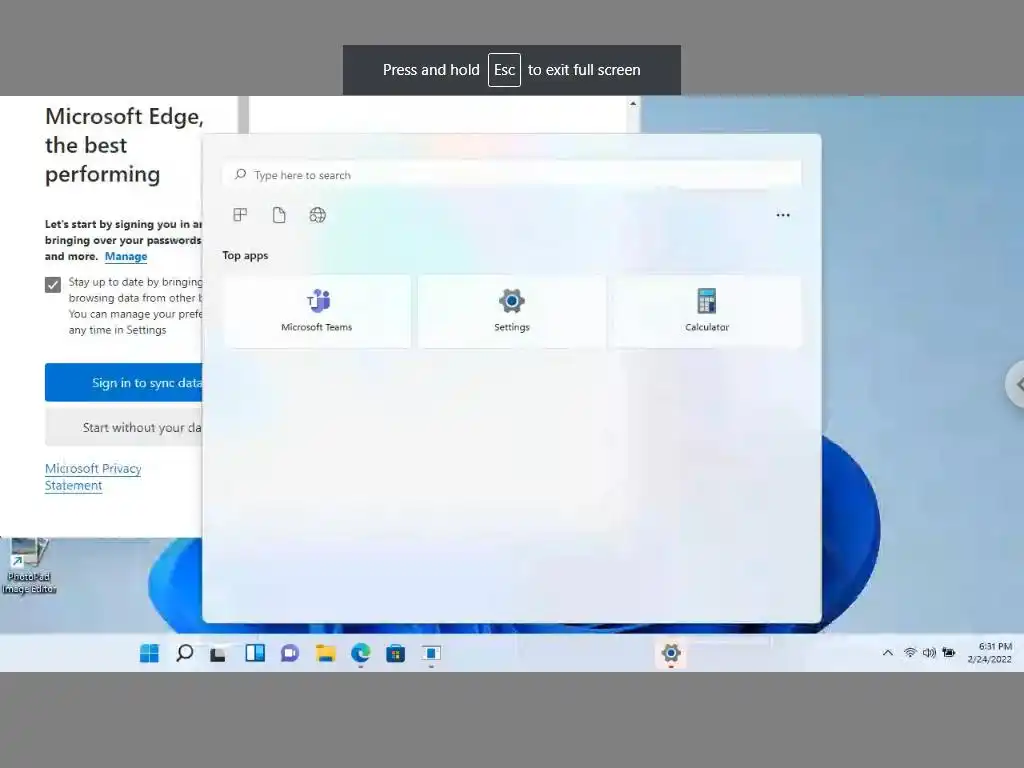Click the arrow handle on the right edge

tap(1016, 385)
